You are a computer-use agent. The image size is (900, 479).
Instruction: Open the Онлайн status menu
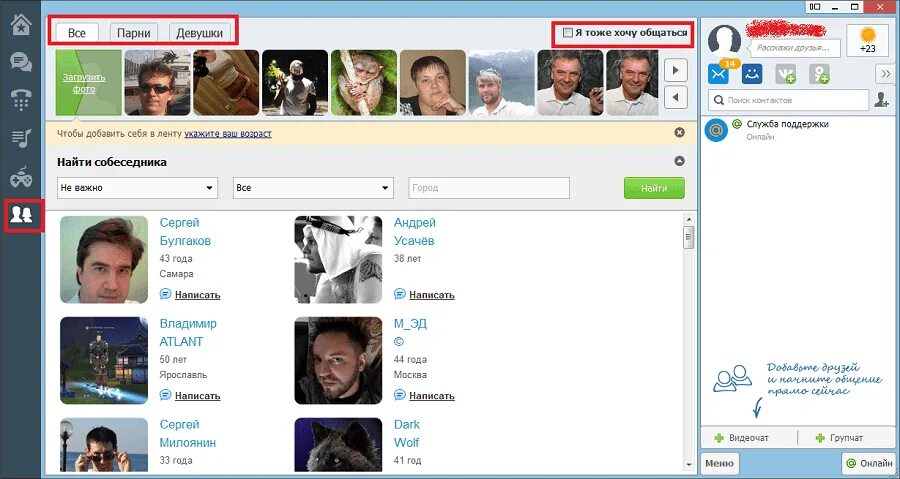[868, 463]
